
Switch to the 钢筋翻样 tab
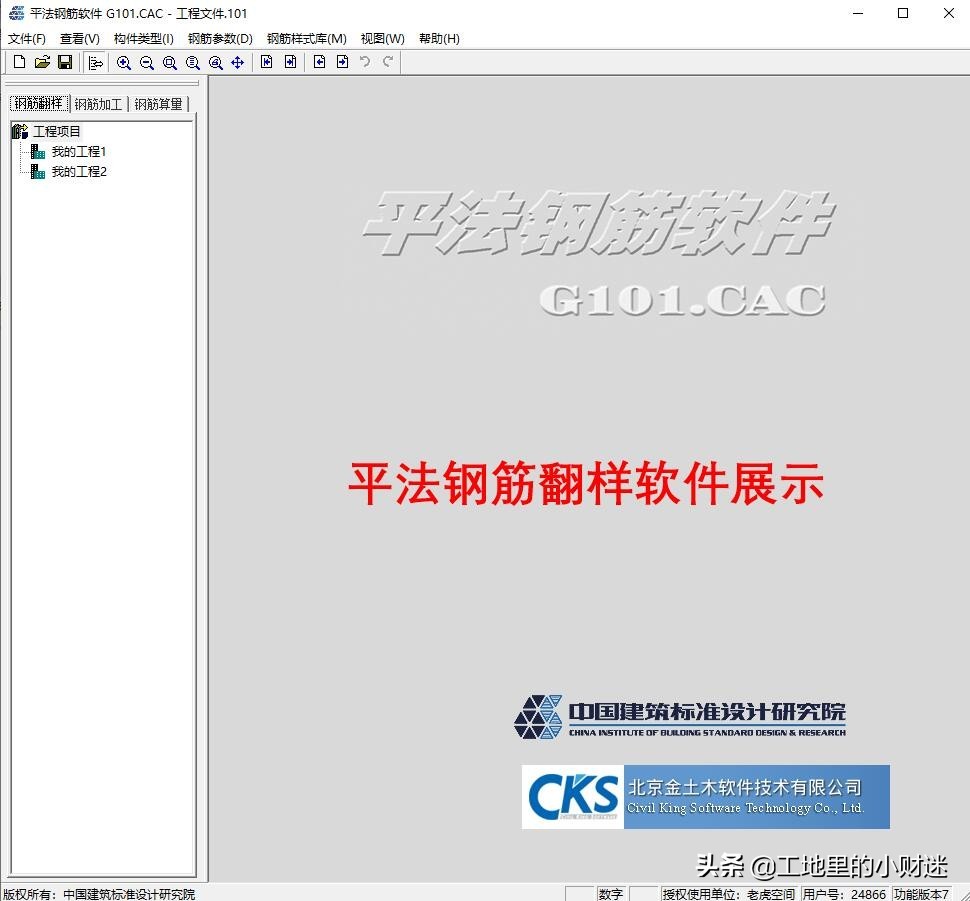pyautogui.click(x=39, y=103)
